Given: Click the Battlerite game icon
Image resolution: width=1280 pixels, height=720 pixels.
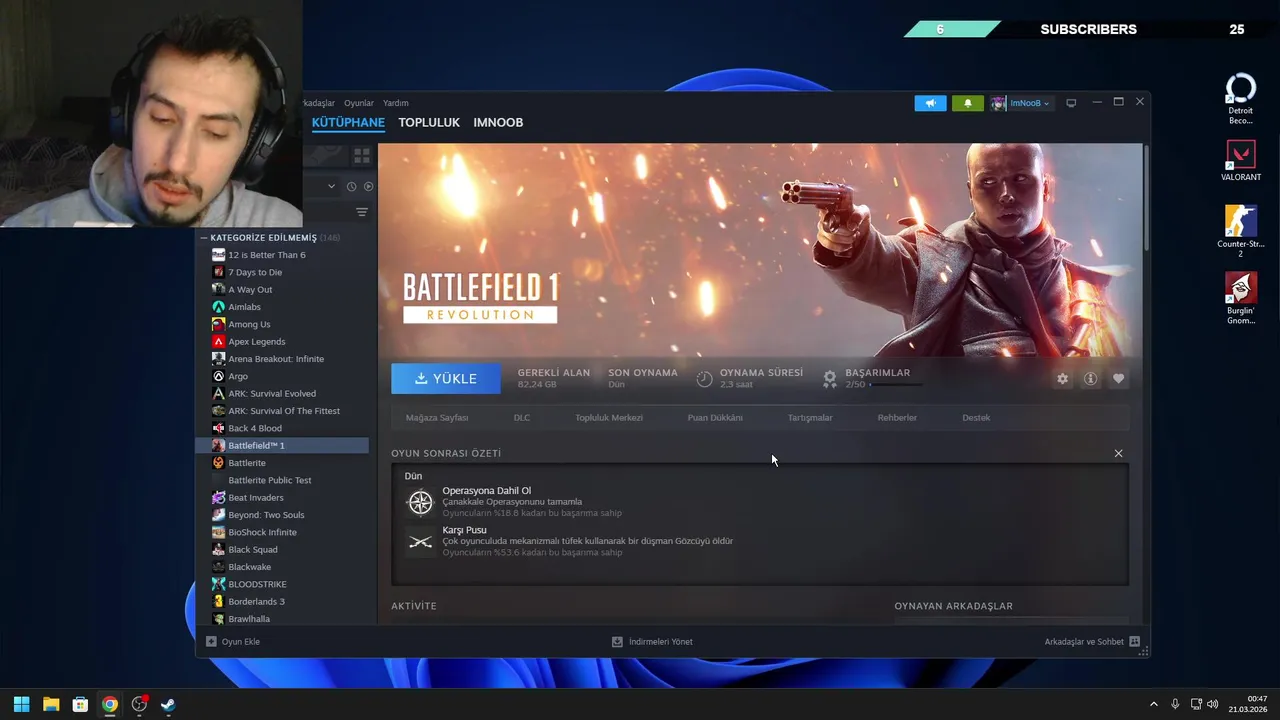Looking at the screenshot, I should pos(218,463).
